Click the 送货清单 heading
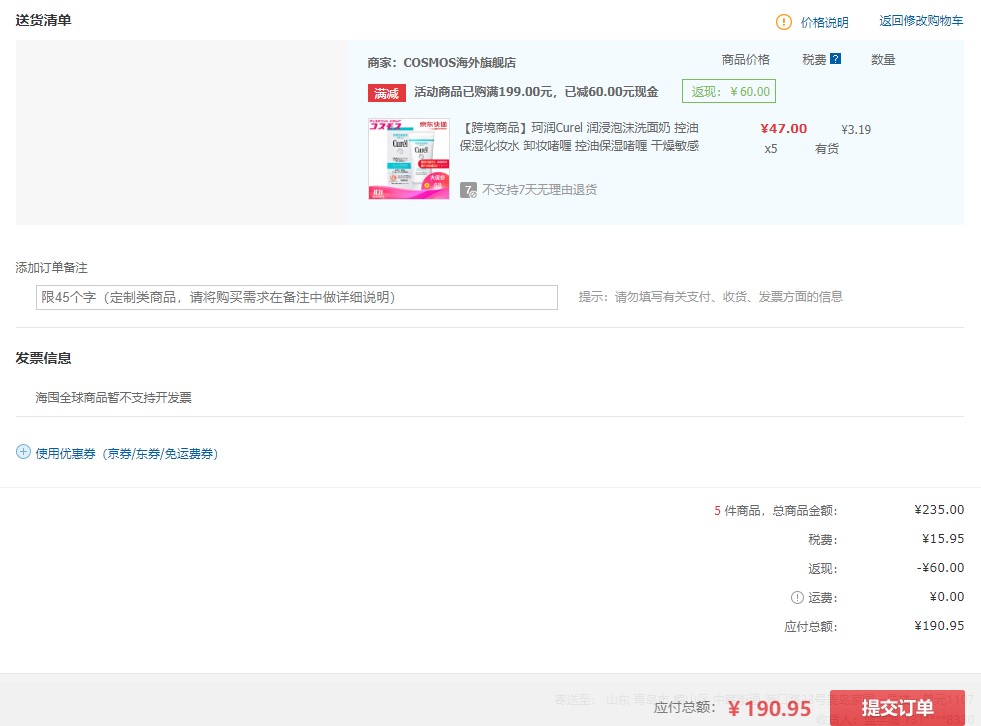 (43, 20)
